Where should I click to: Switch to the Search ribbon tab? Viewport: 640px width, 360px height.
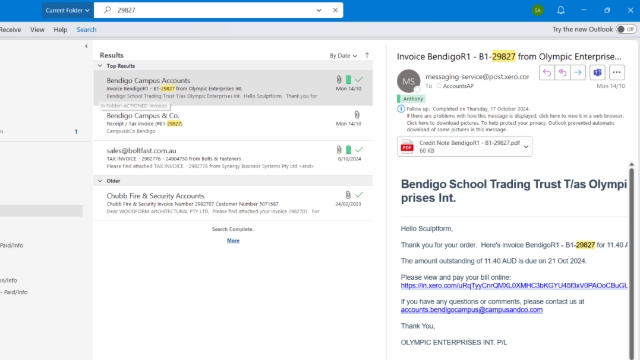pyautogui.click(x=86, y=29)
